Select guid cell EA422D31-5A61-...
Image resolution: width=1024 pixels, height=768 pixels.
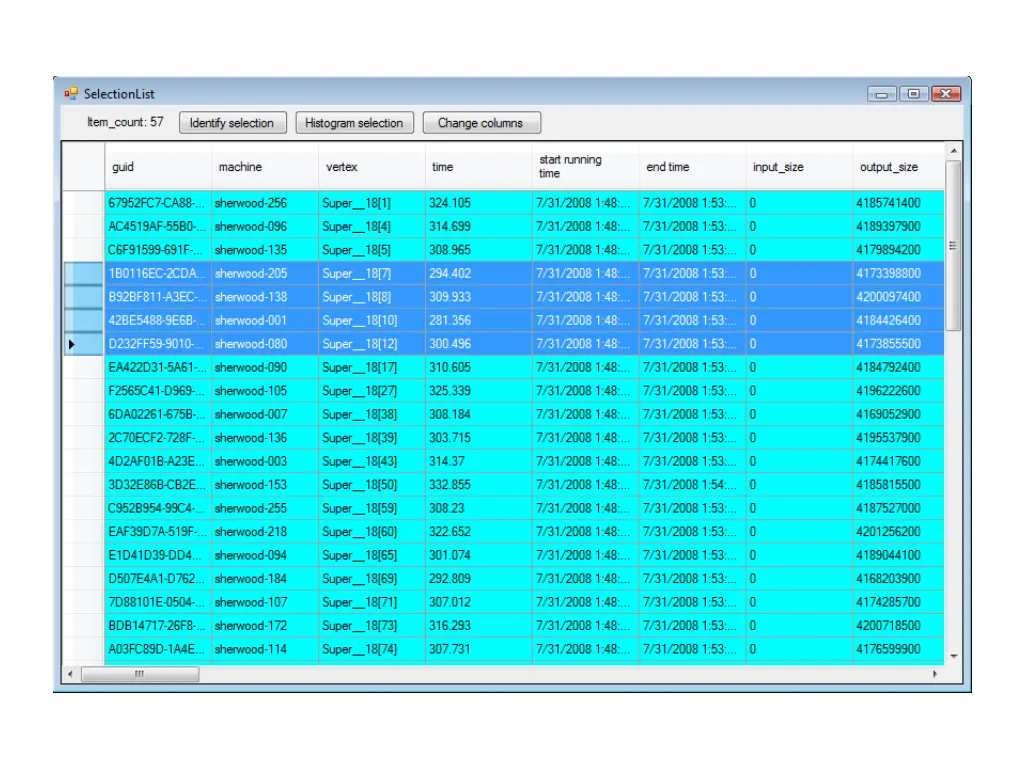coord(158,368)
